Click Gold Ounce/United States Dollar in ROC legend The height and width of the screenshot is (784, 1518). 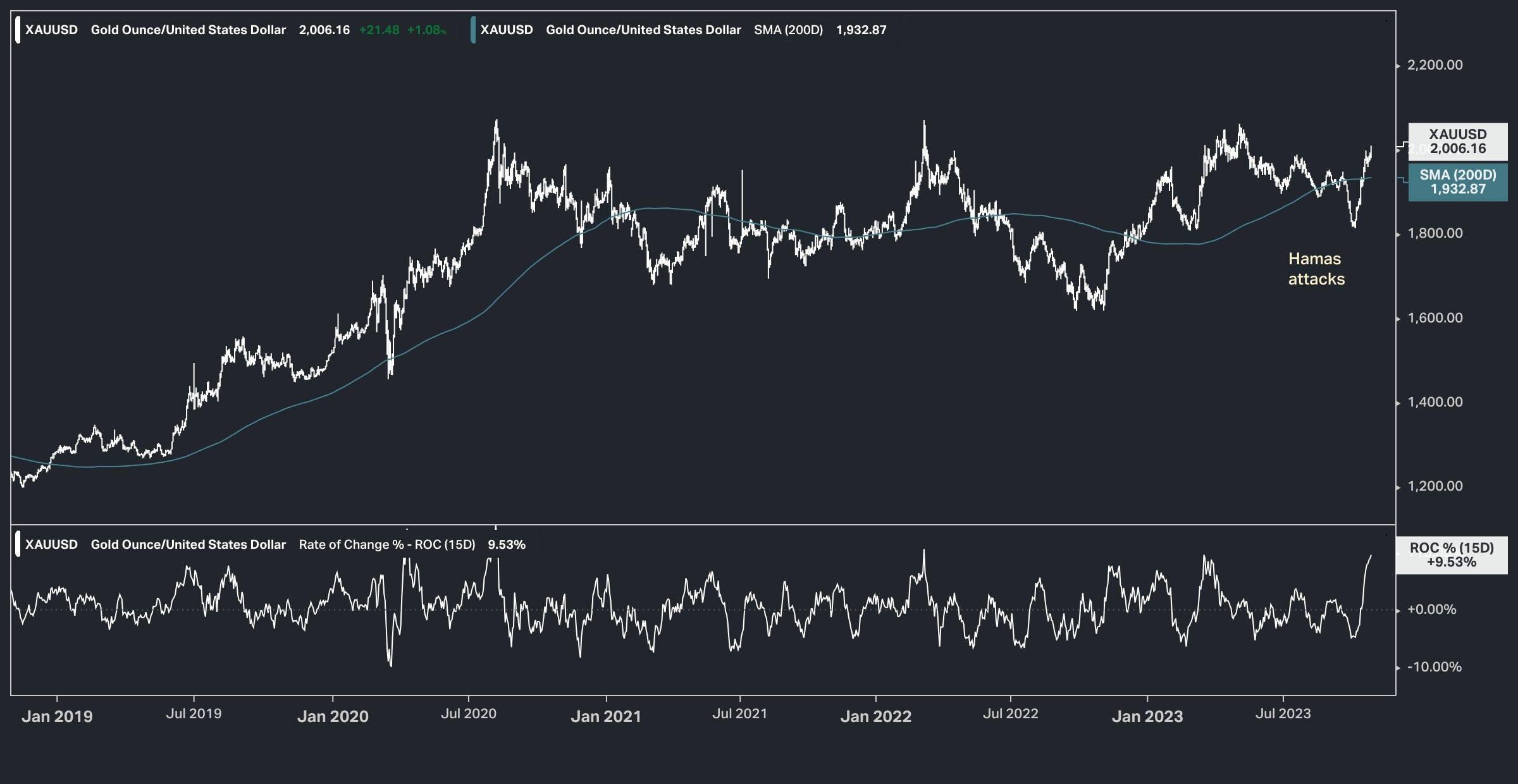tap(188, 544)
